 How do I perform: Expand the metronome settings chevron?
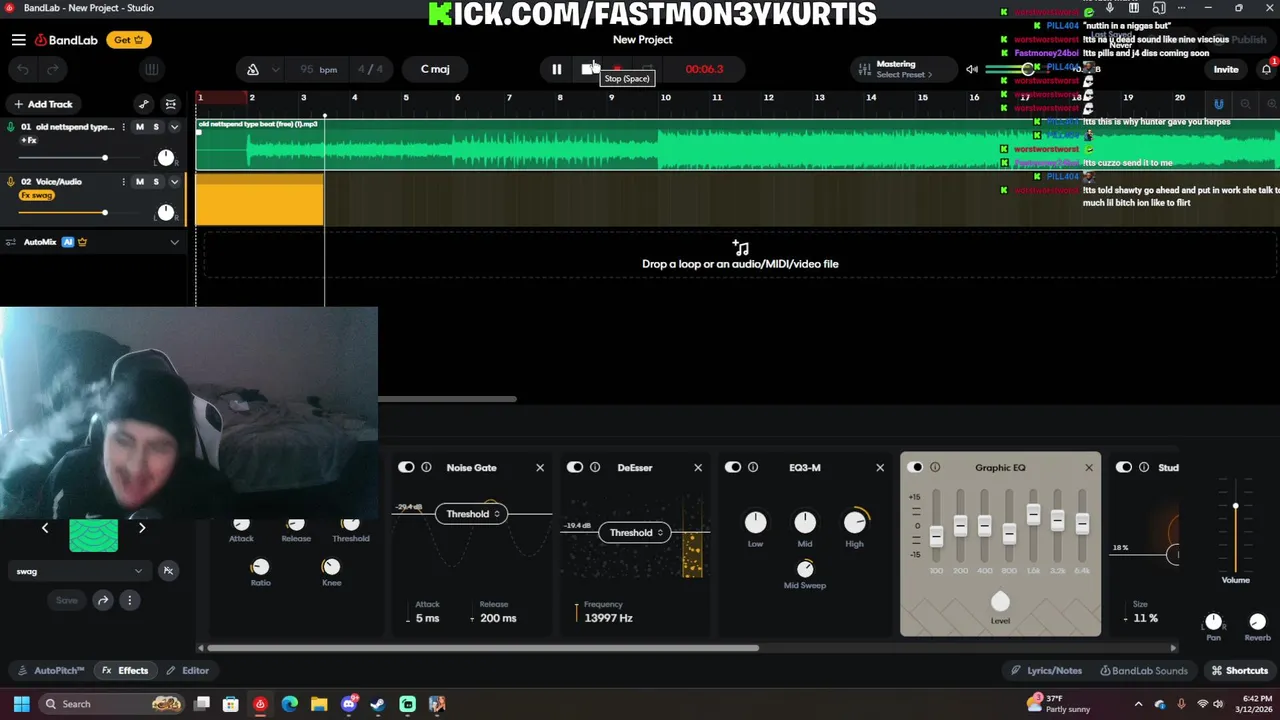click(x=275, y=70)
